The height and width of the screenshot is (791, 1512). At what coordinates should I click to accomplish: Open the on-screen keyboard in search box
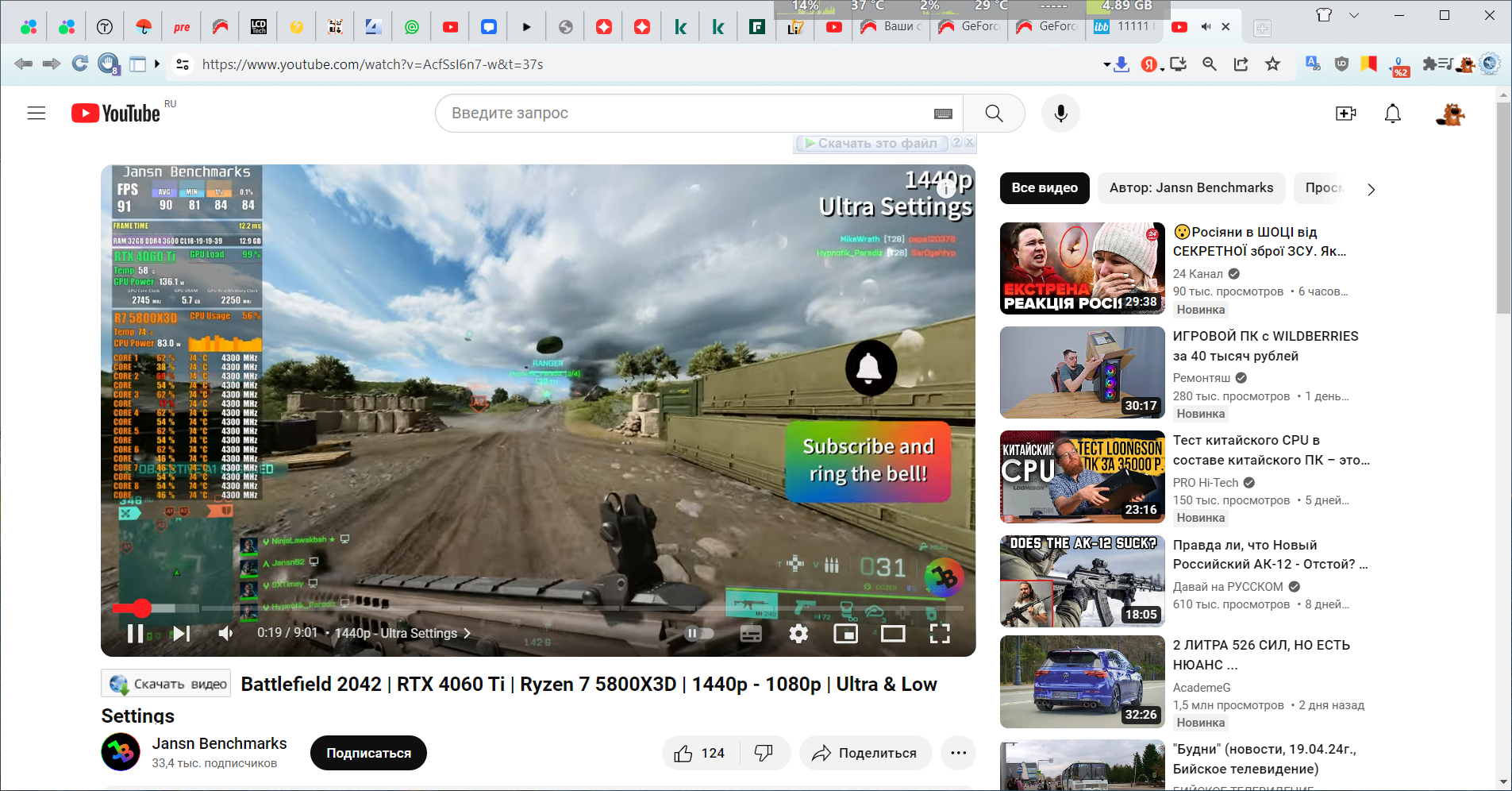coord(943,114)
